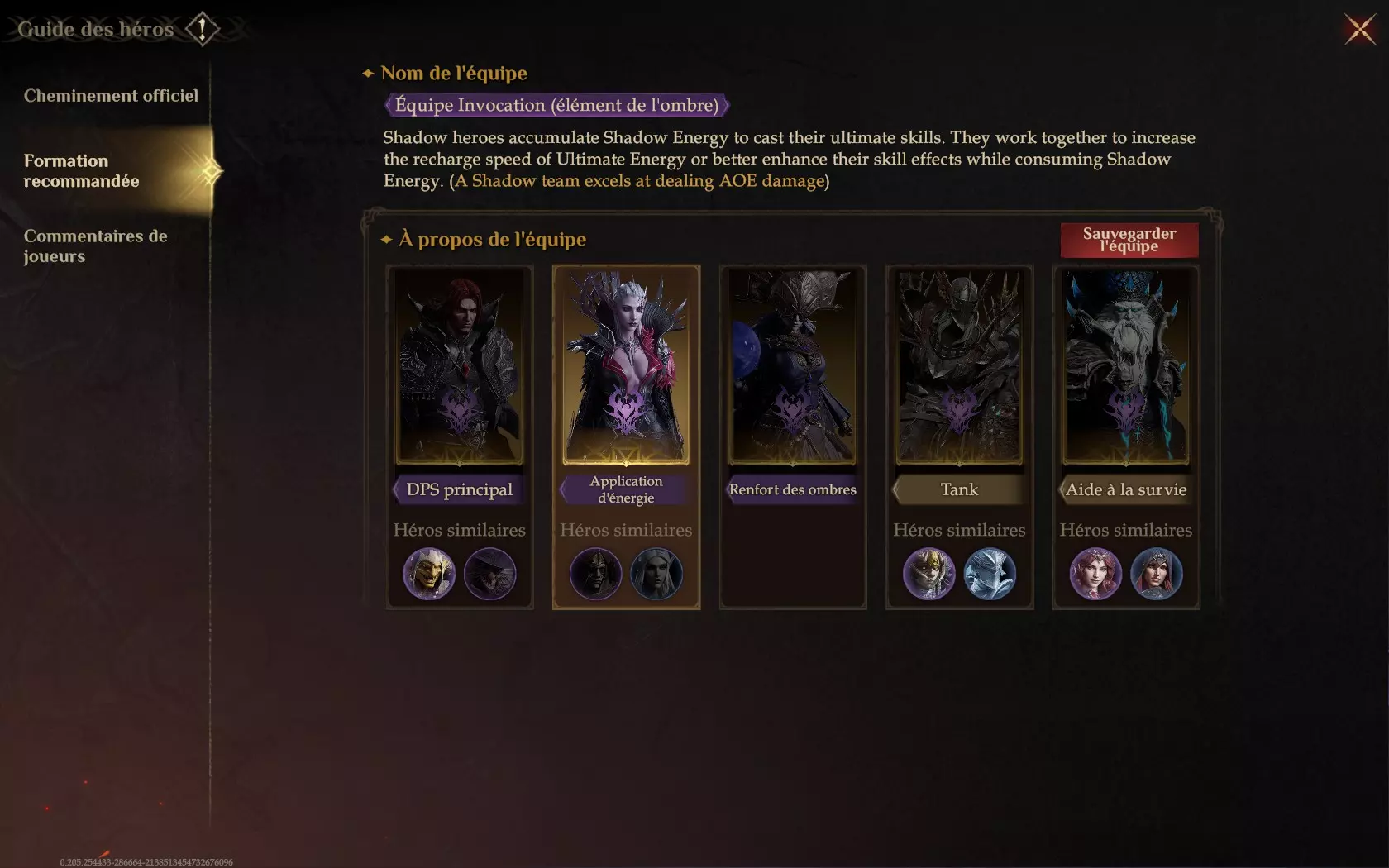Select the pink-haired similar hero under Aide à la survie
The image size is (1389, 868).
tap(1095, 574)
